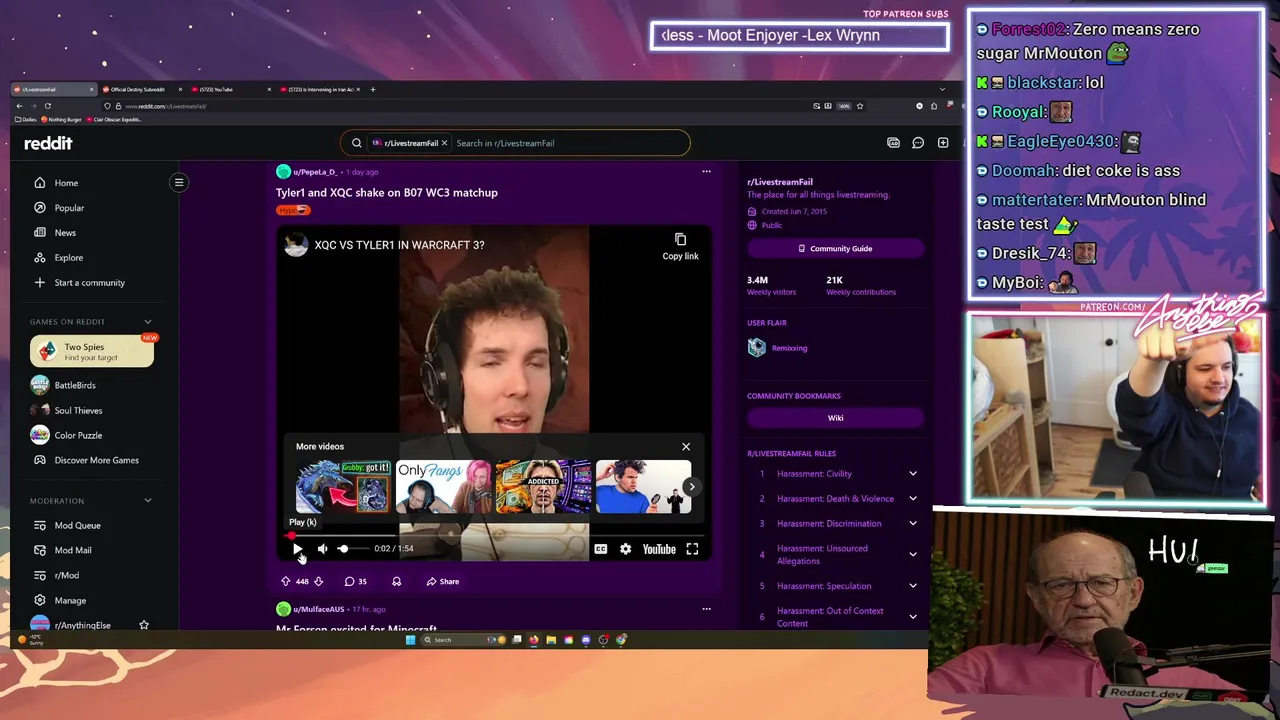The image size is (1280, 720).
Task: Open r/Mod feed
Action: coord(67,575)
